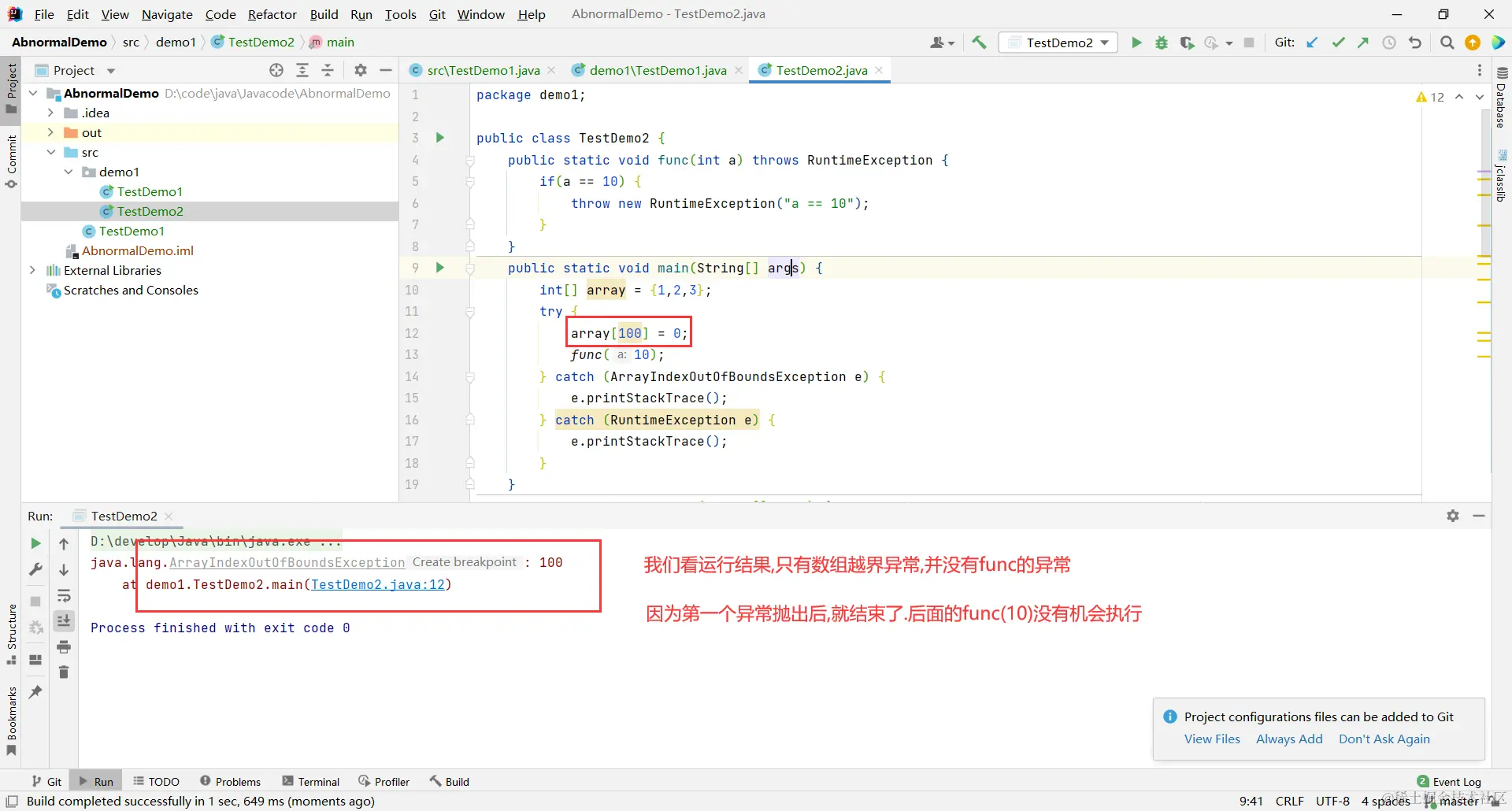1512x811 pixels.
Task: Pin the Run tab with pushpin icon
Action: click(x=35, y=692)
